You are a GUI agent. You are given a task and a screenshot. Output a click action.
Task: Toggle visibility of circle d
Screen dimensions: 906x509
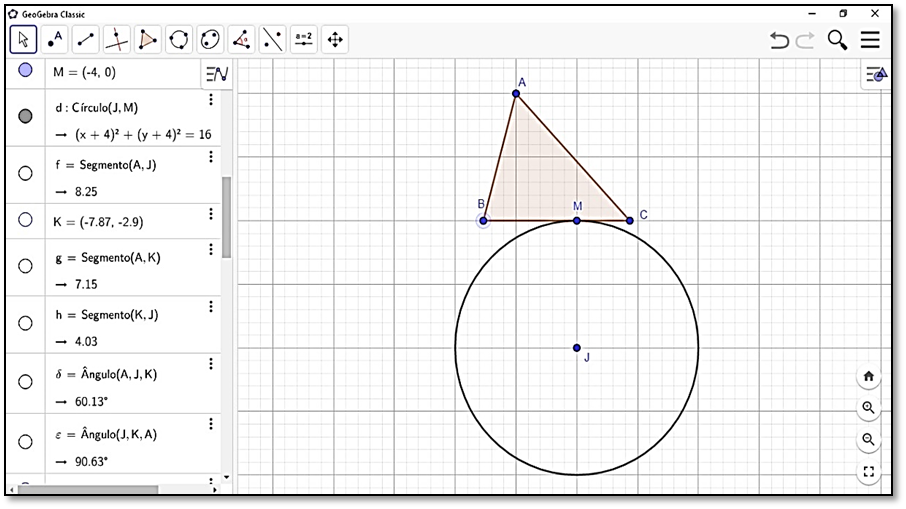[25, 116]
